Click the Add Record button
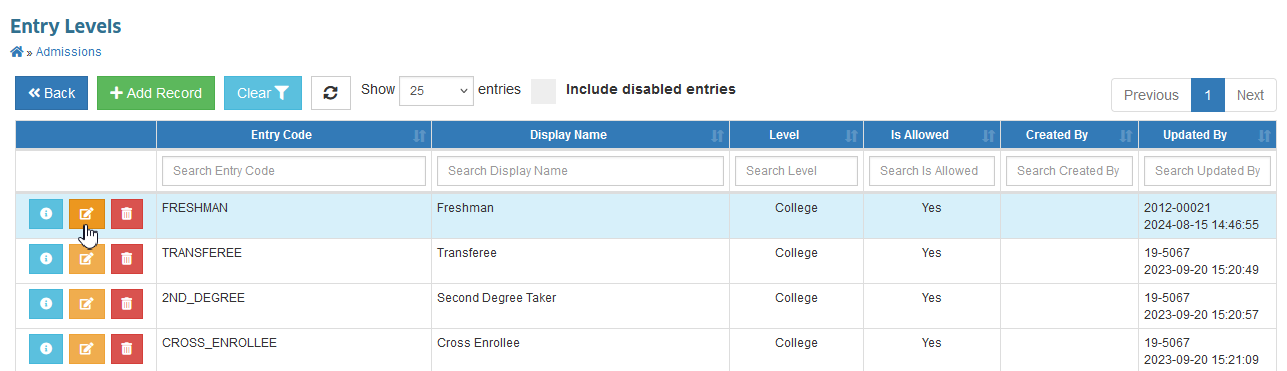 click(156, 93)
